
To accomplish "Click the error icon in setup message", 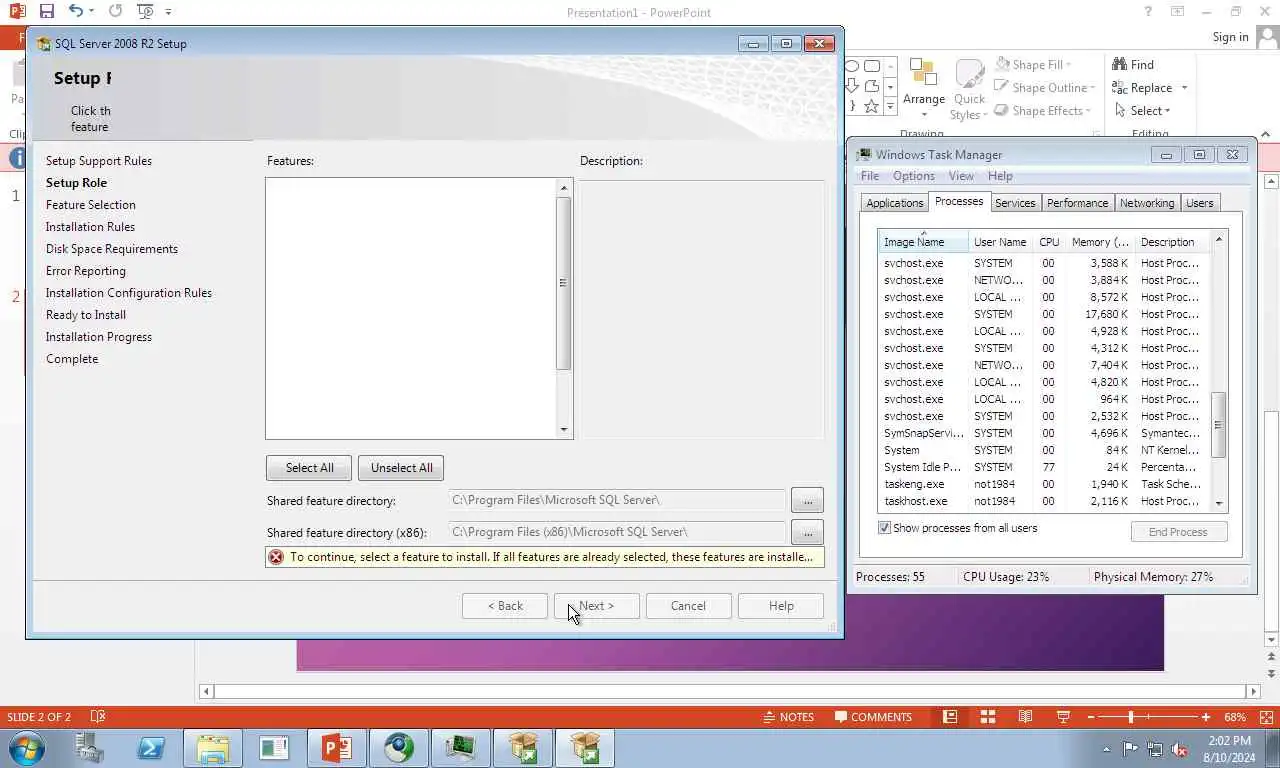I will coord(276,557).
